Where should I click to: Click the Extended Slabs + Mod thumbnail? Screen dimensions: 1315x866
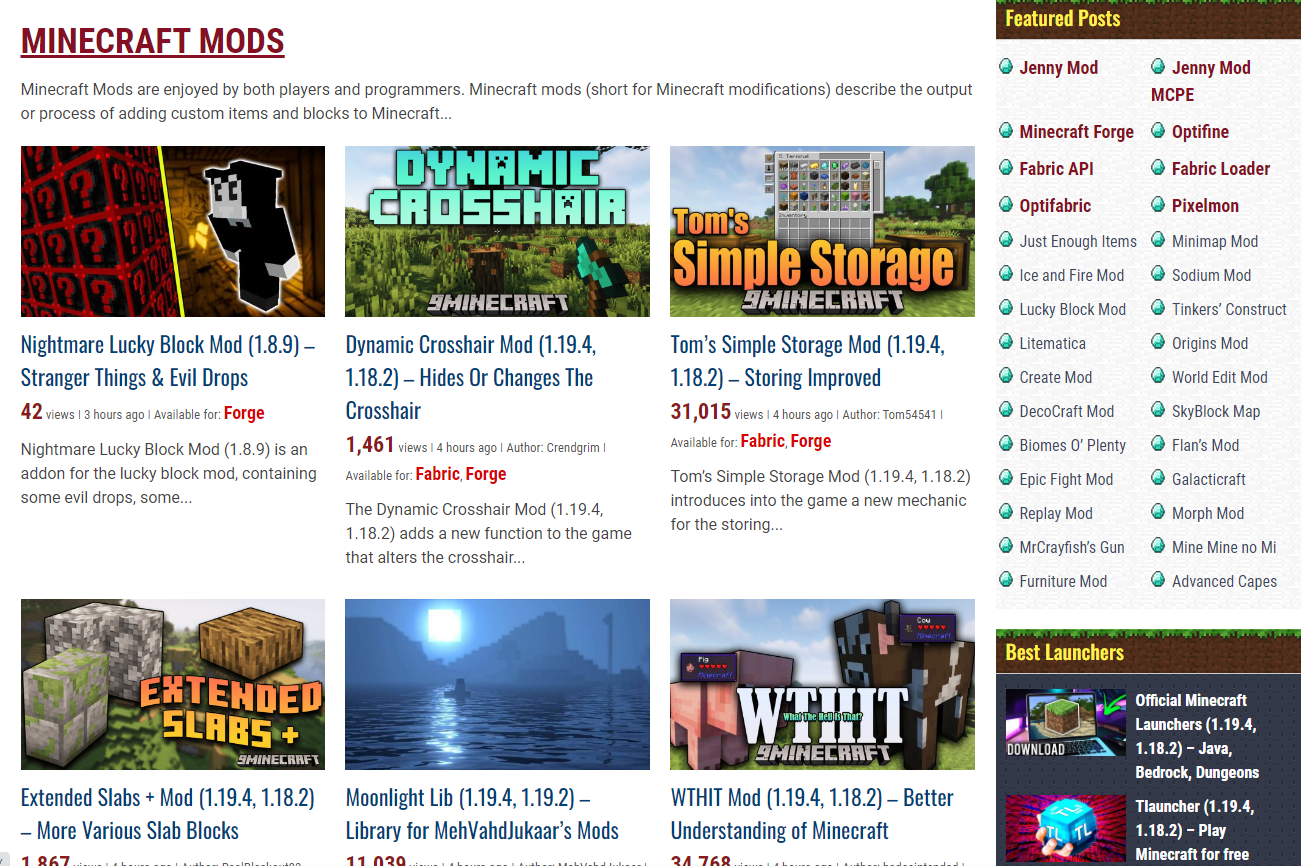pos(172,684)
